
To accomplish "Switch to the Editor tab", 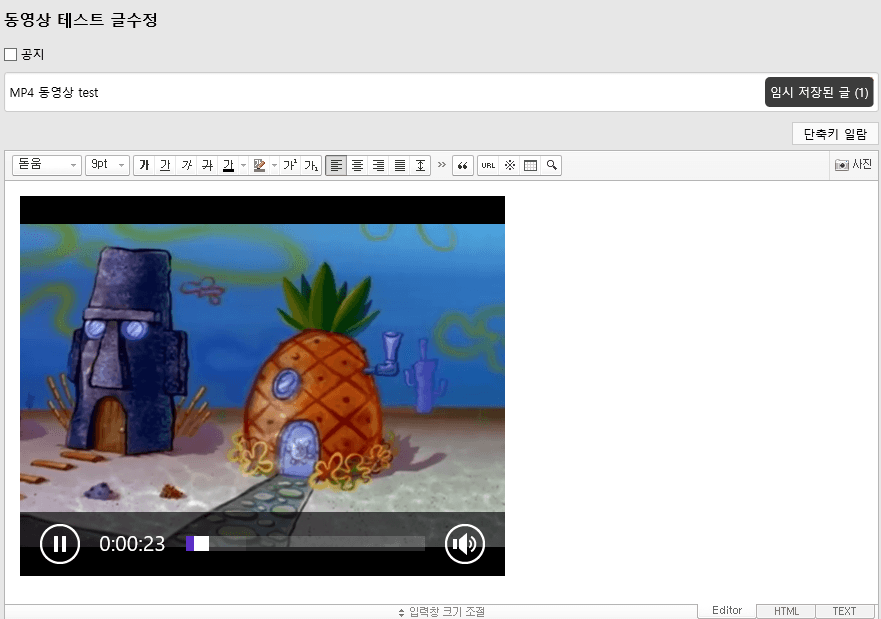I will click(726, 610).
